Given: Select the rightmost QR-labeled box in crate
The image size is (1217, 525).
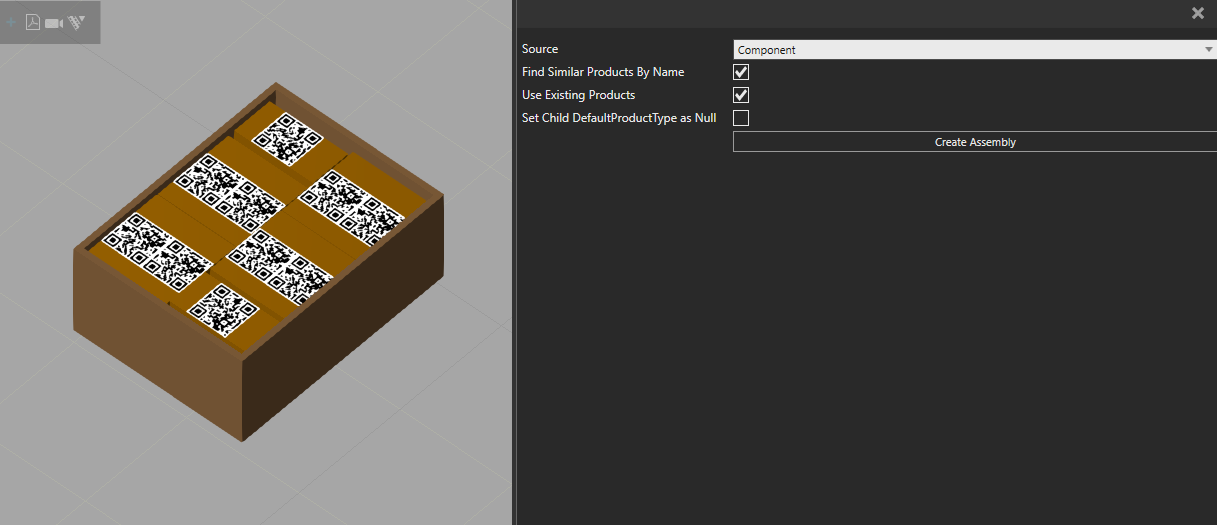Looking at the screenshot, I should point(352,204).
